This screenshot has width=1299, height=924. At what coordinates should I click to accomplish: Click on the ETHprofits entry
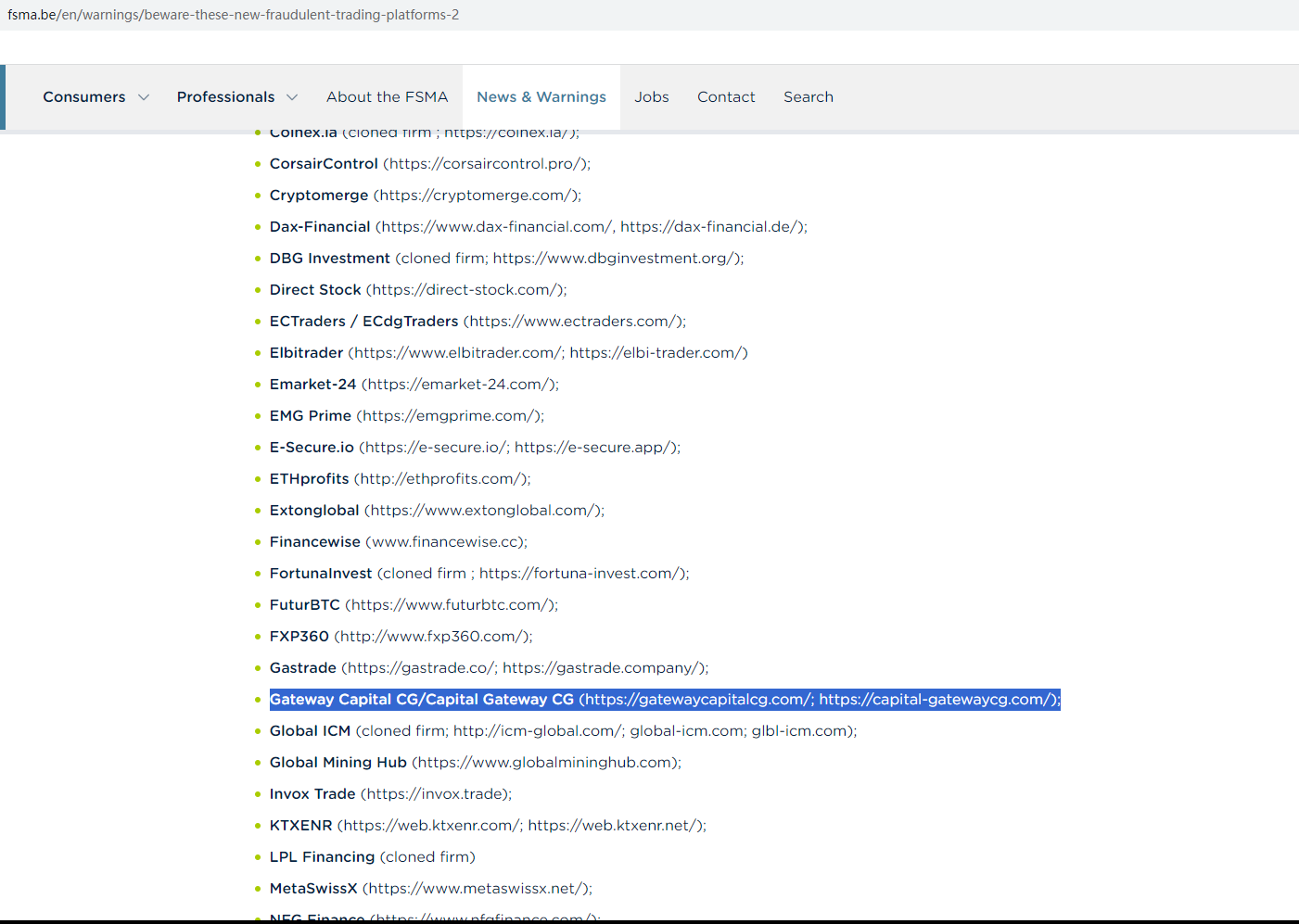point(309,479)
